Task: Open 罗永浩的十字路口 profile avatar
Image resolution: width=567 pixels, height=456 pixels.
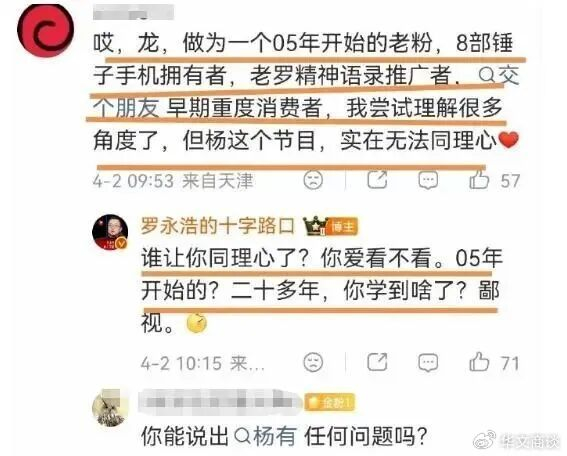Action: coord(110,232)
